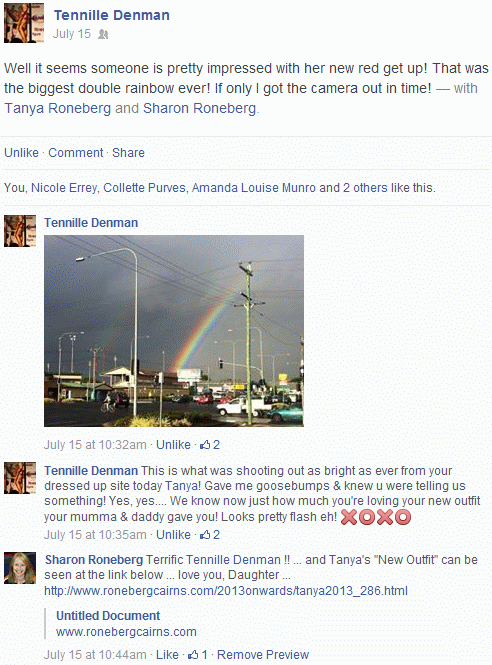Unlike the main post

pyautogui.click(x=21, y=153)
